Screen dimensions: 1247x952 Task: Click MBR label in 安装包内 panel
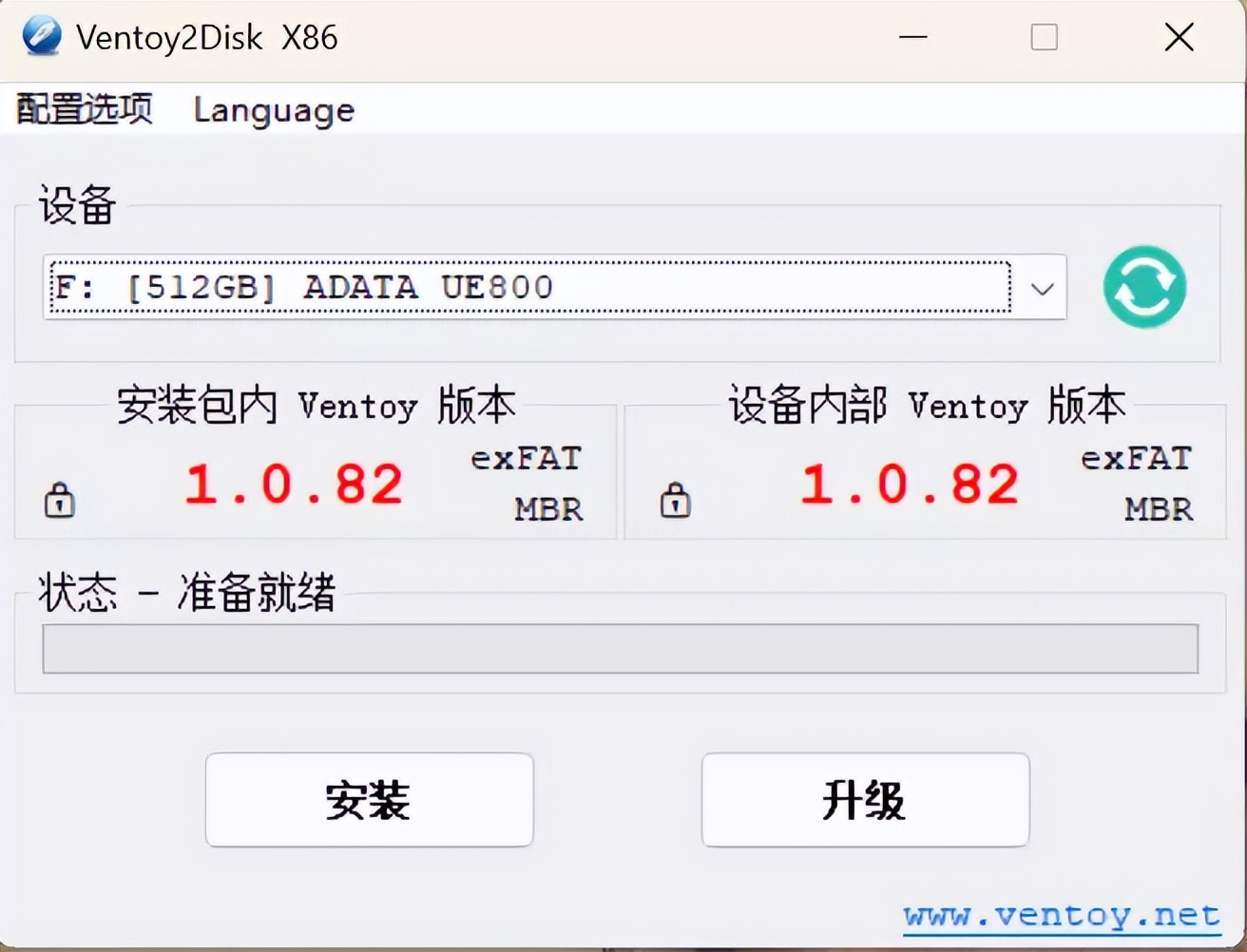(x=548, y=509)
